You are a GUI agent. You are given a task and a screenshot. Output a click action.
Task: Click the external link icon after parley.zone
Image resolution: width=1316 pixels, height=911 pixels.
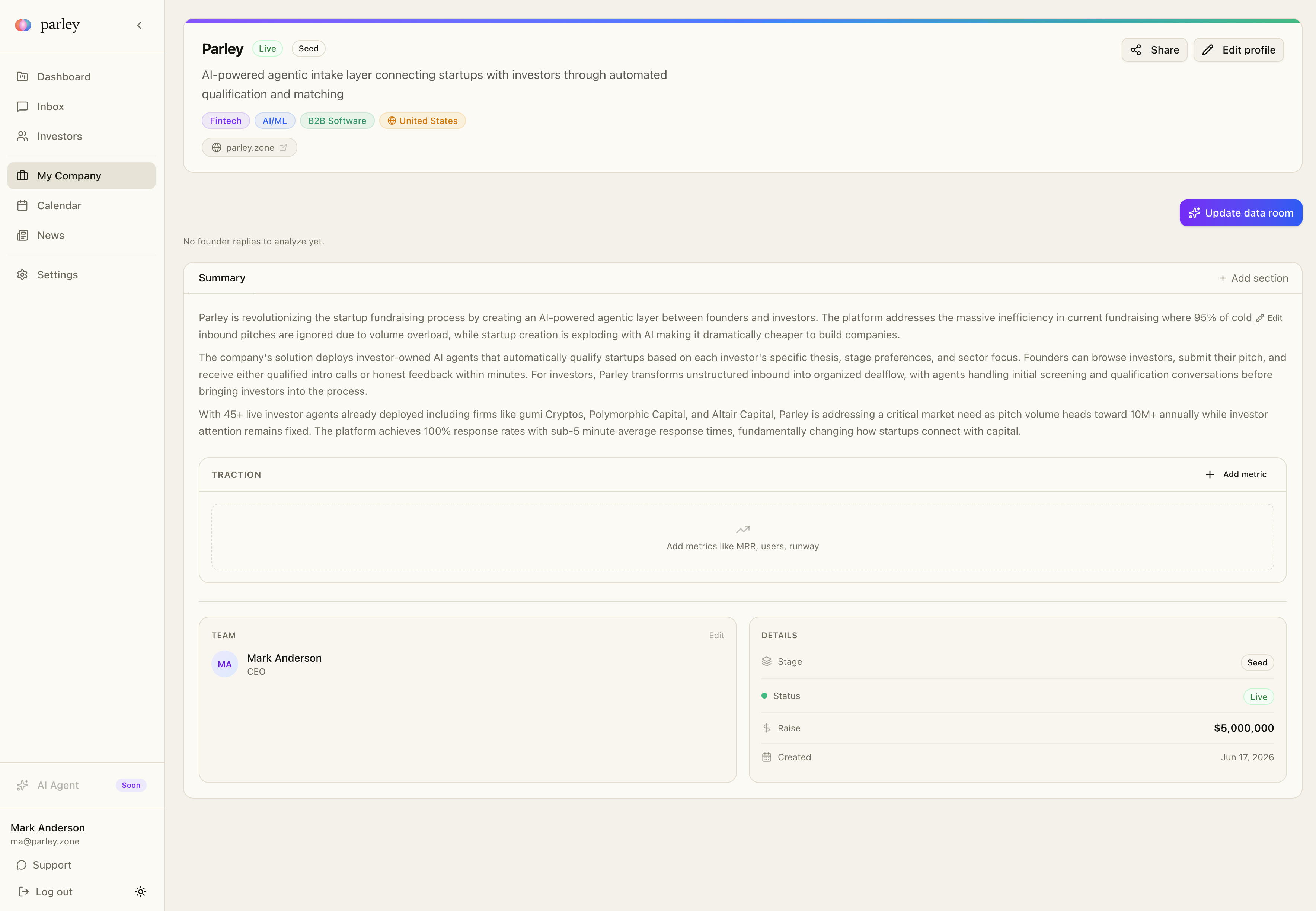coord(283,147)
